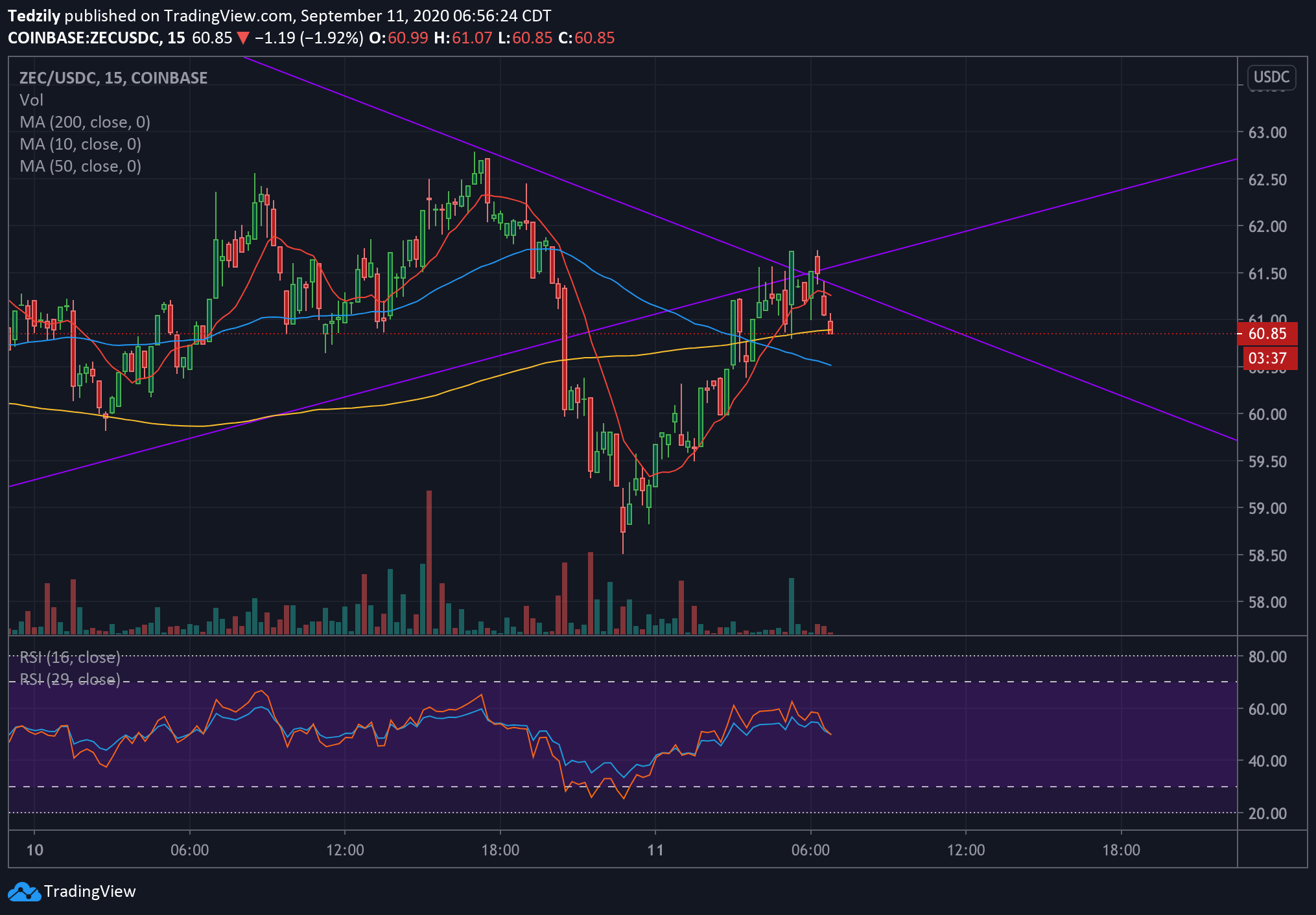Screen dimensions: 1316x915
Task: Click the header high value 61.07
Action: click(x=472, y=38)
